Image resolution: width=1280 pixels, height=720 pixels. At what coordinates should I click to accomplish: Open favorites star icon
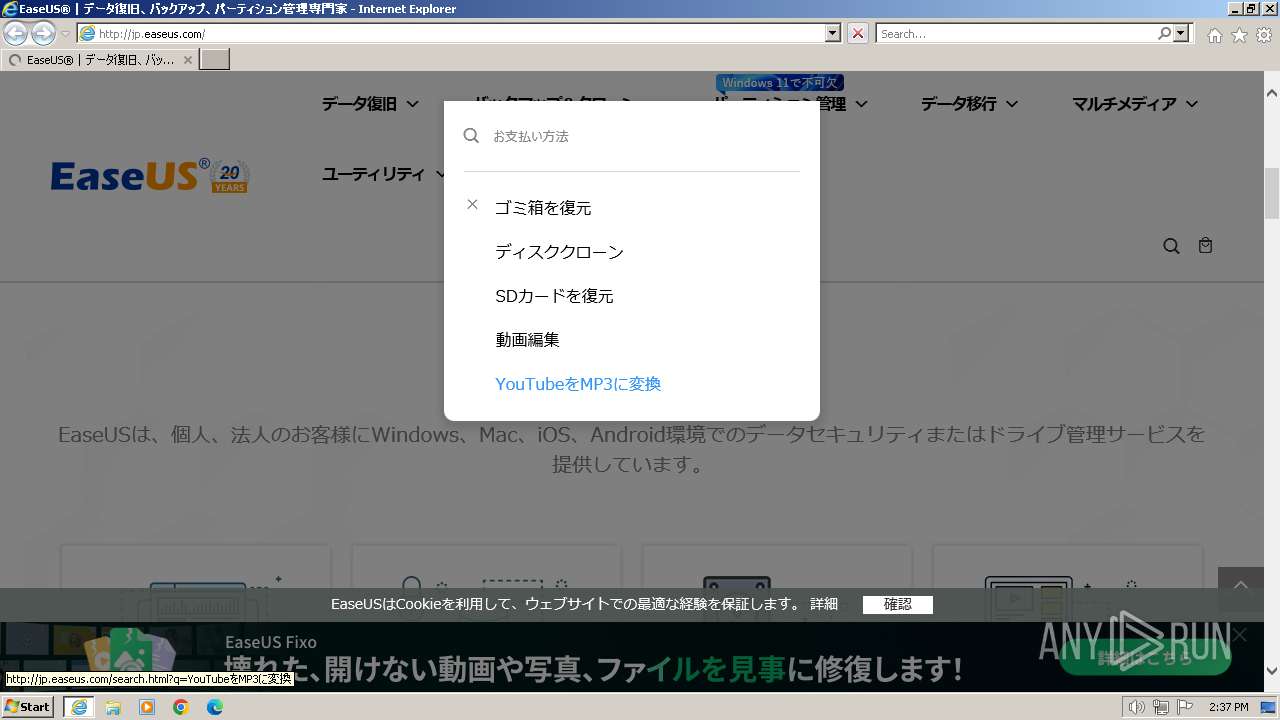pos(1239,34)
